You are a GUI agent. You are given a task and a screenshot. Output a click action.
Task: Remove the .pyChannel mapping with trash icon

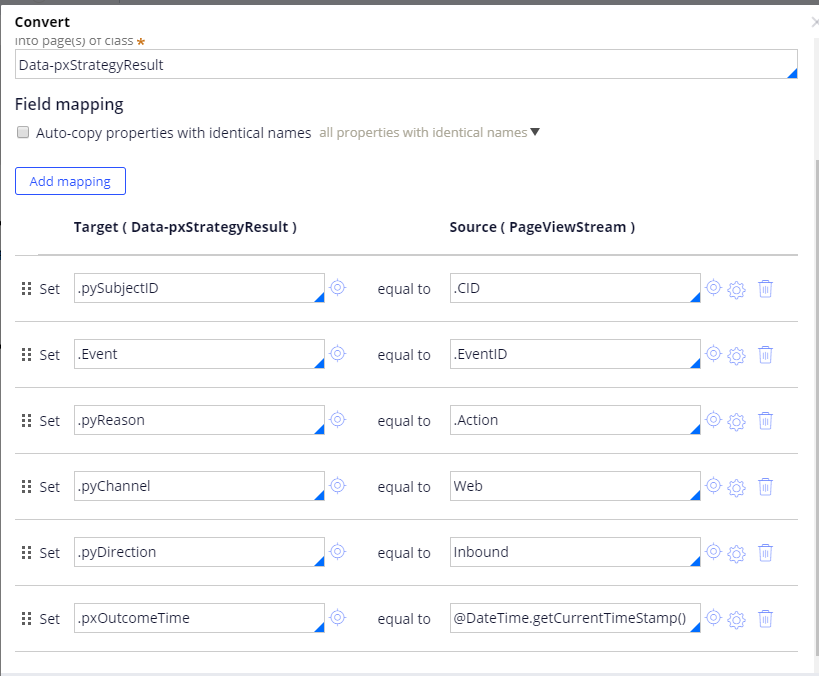765,487
